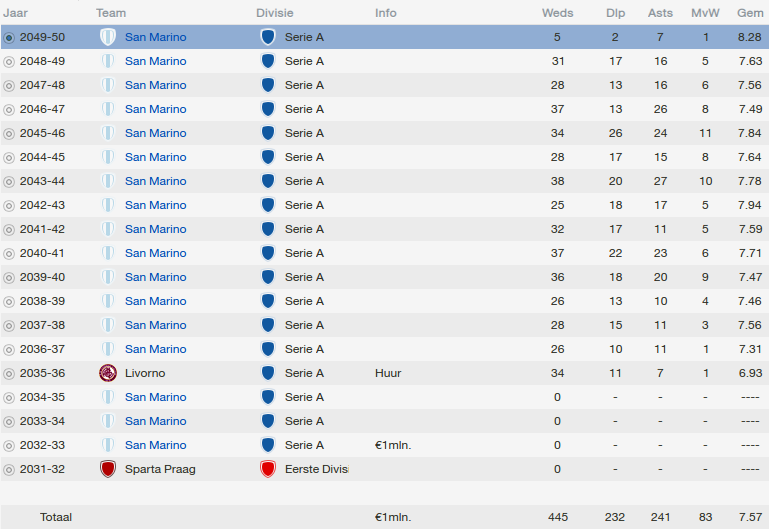Click Serie A shield in 2044-45 row
The width and height of the screenshot is (769, 529).
[x=268, y=157]
